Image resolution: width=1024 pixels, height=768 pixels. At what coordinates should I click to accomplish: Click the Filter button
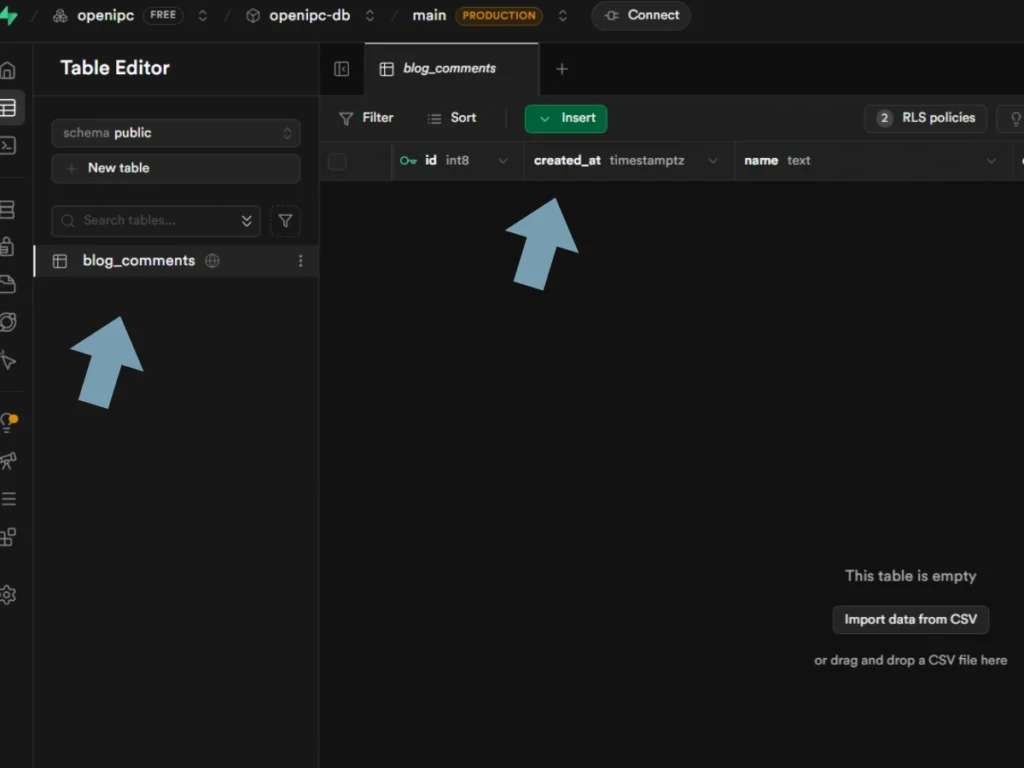pyautogui.click(x=366, y=118)
